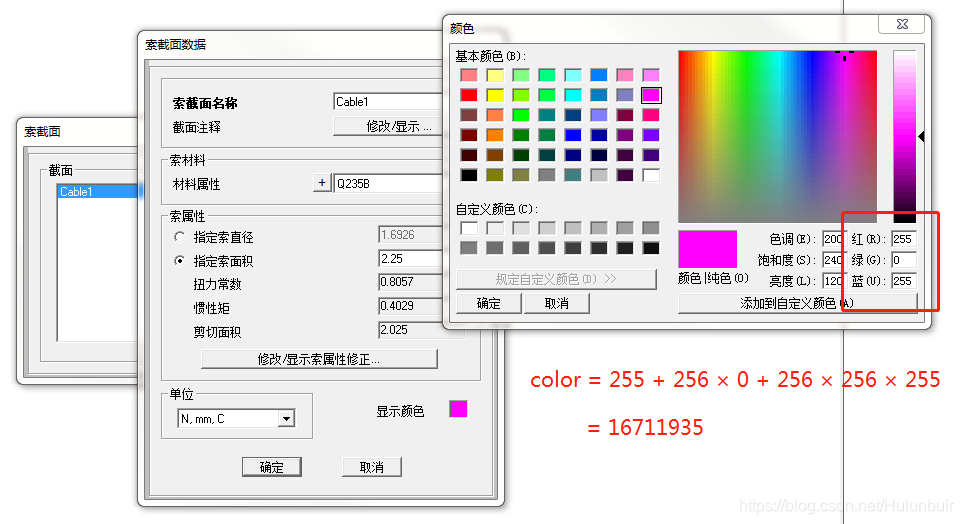The height and width of the screenshot is (524, 964).
Task: Click the Cable1 name input field
Action: (x=388, y=101)
